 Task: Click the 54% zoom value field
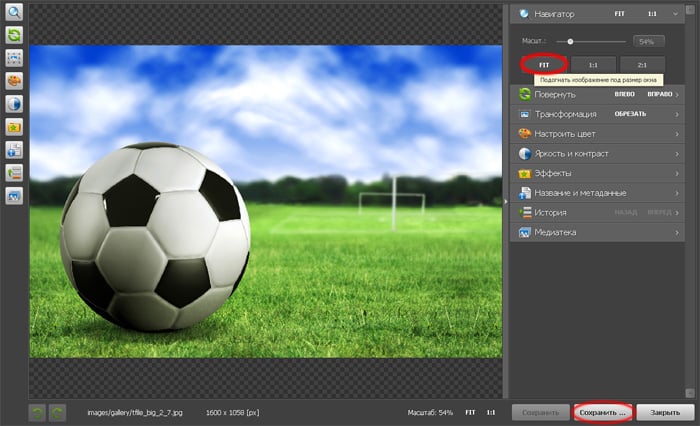644,41
